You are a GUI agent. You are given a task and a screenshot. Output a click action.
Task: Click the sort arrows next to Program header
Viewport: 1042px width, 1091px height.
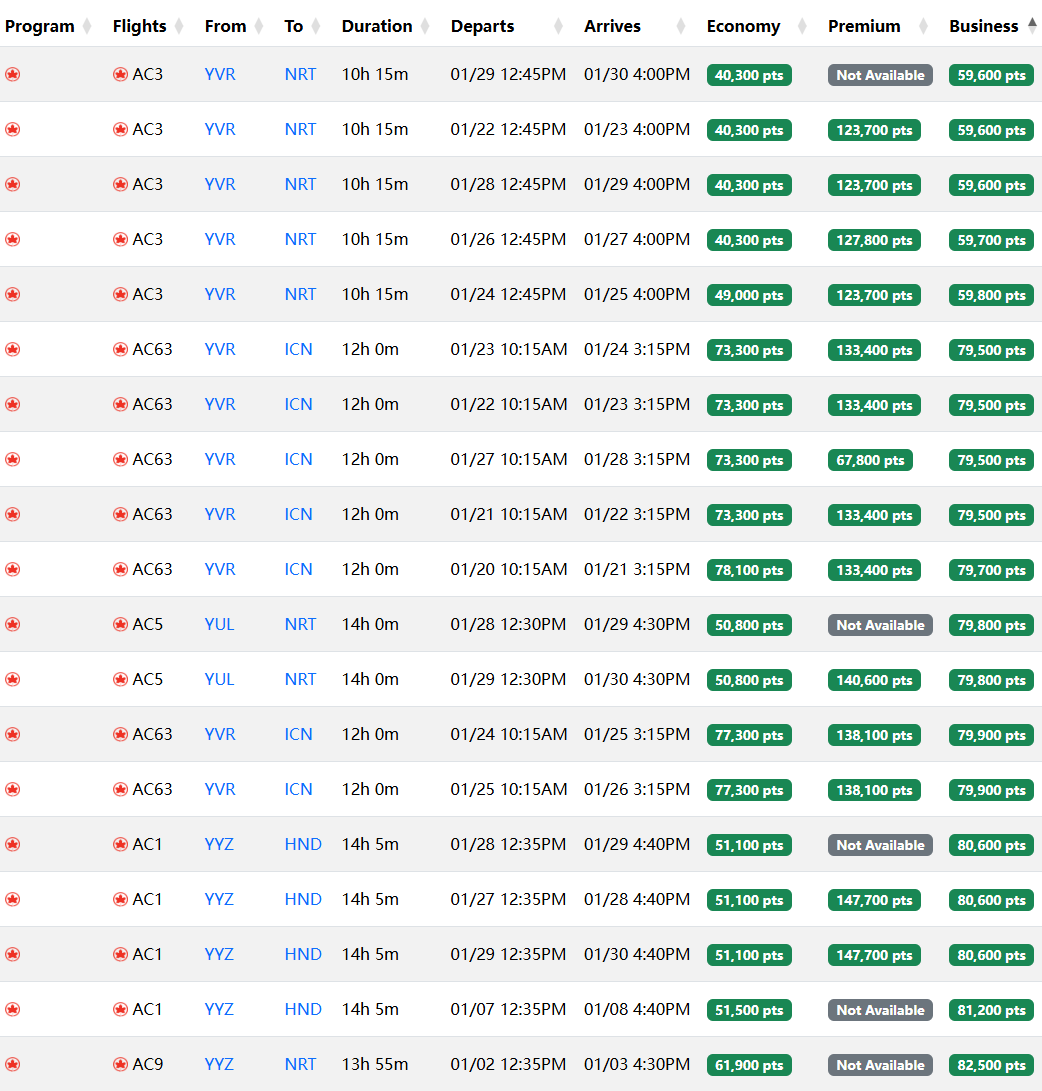(x=87, y=26)
